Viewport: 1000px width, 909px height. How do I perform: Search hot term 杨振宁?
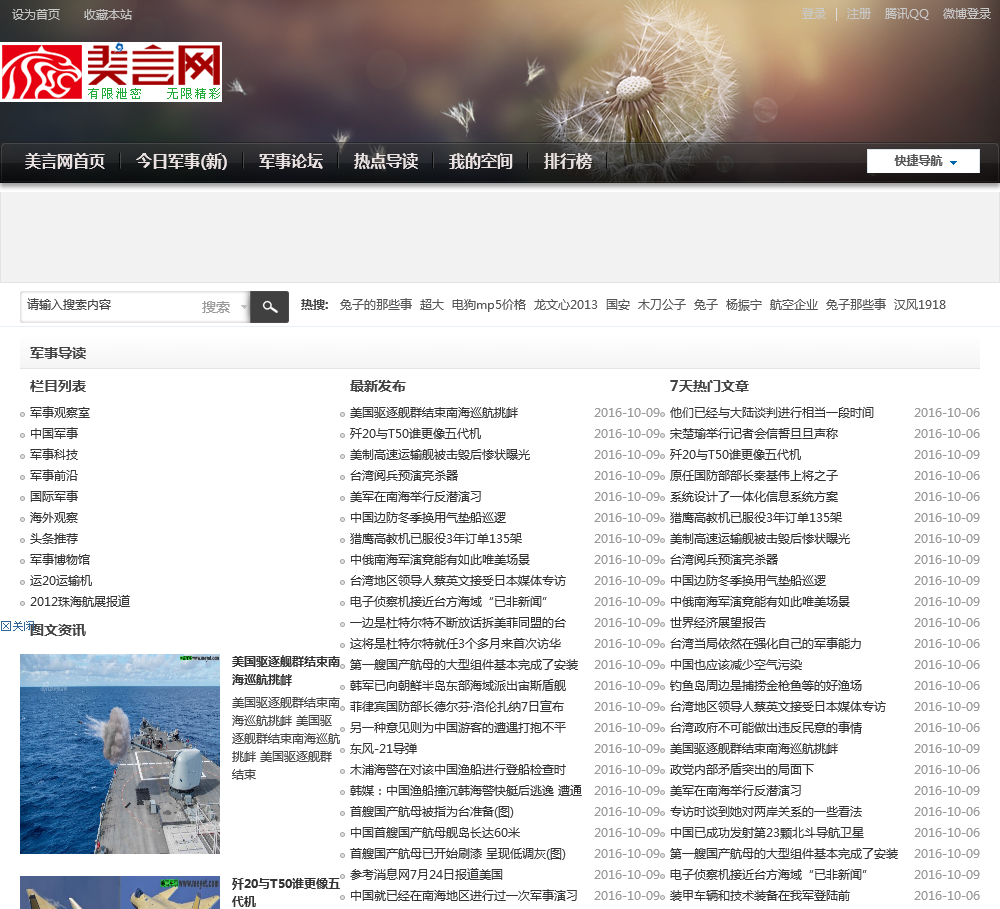click(744, 305)
